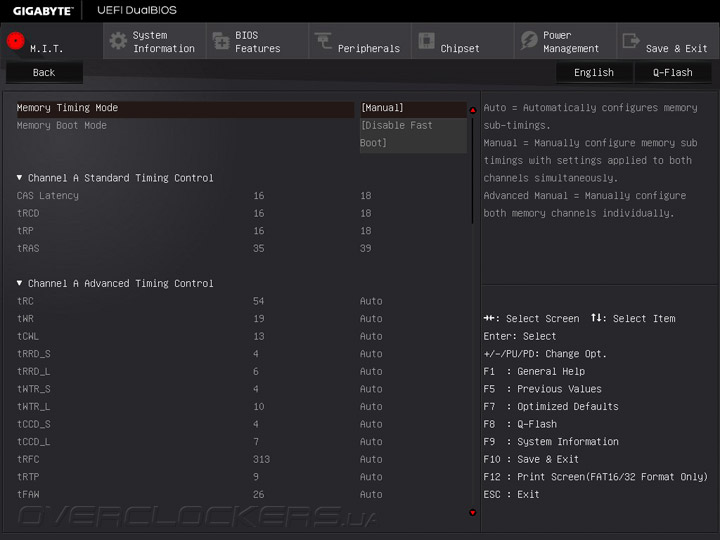Viewport: 720px width, 540px height.
Task: Change language with English button
Action: coord(594,72)
